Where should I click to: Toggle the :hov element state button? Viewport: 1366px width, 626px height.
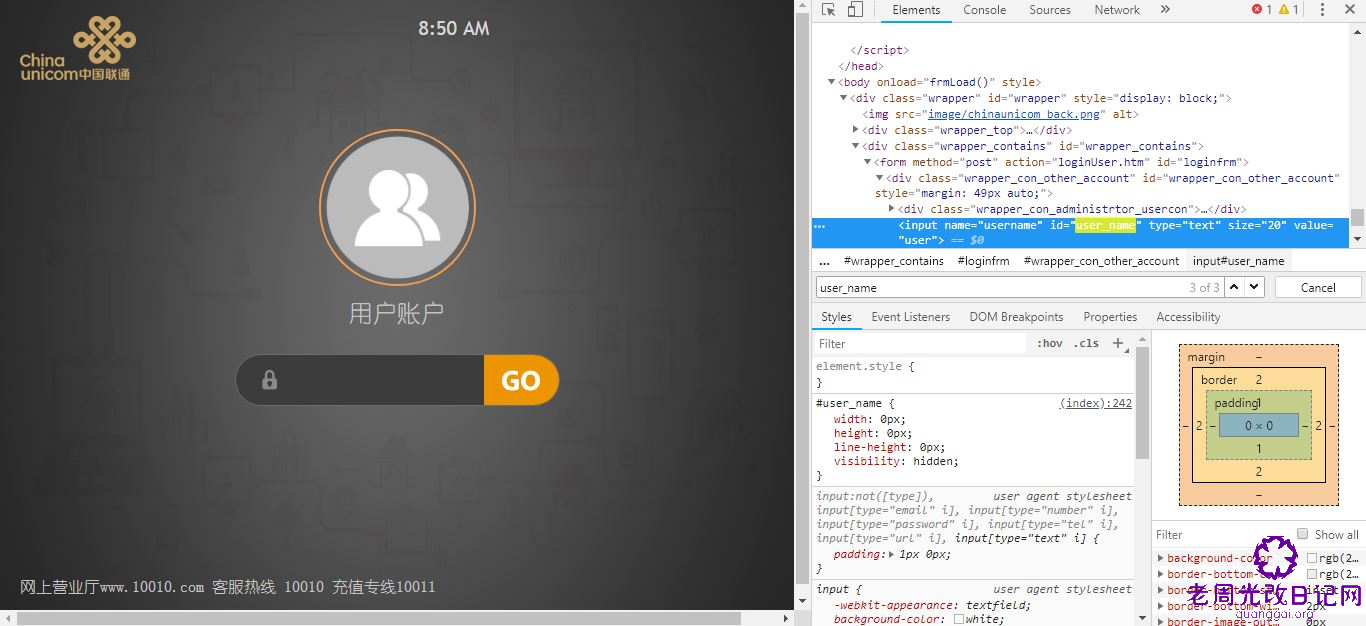[1050, 343]
